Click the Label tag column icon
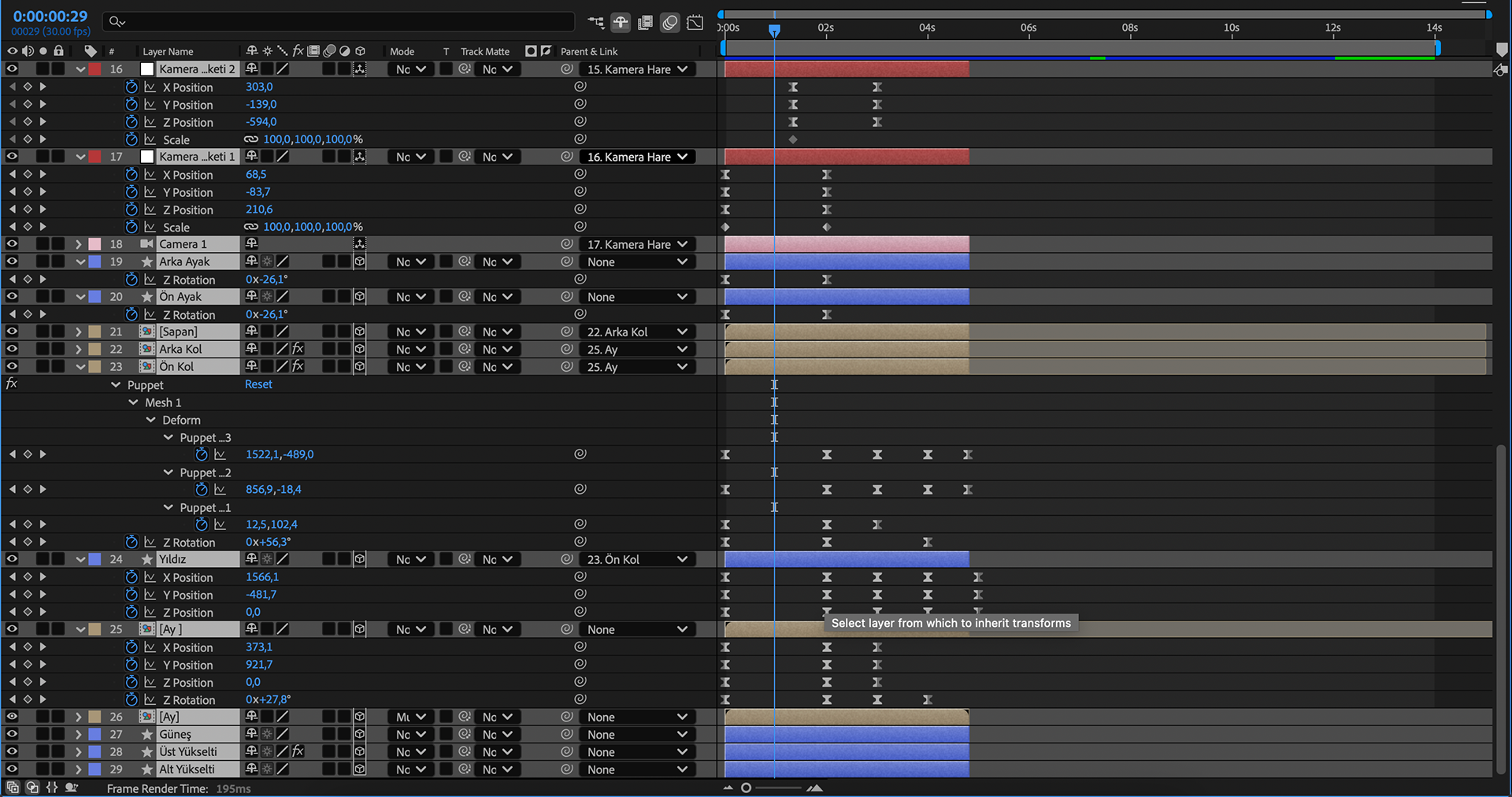1512x797 pixels. pos(91,51)
